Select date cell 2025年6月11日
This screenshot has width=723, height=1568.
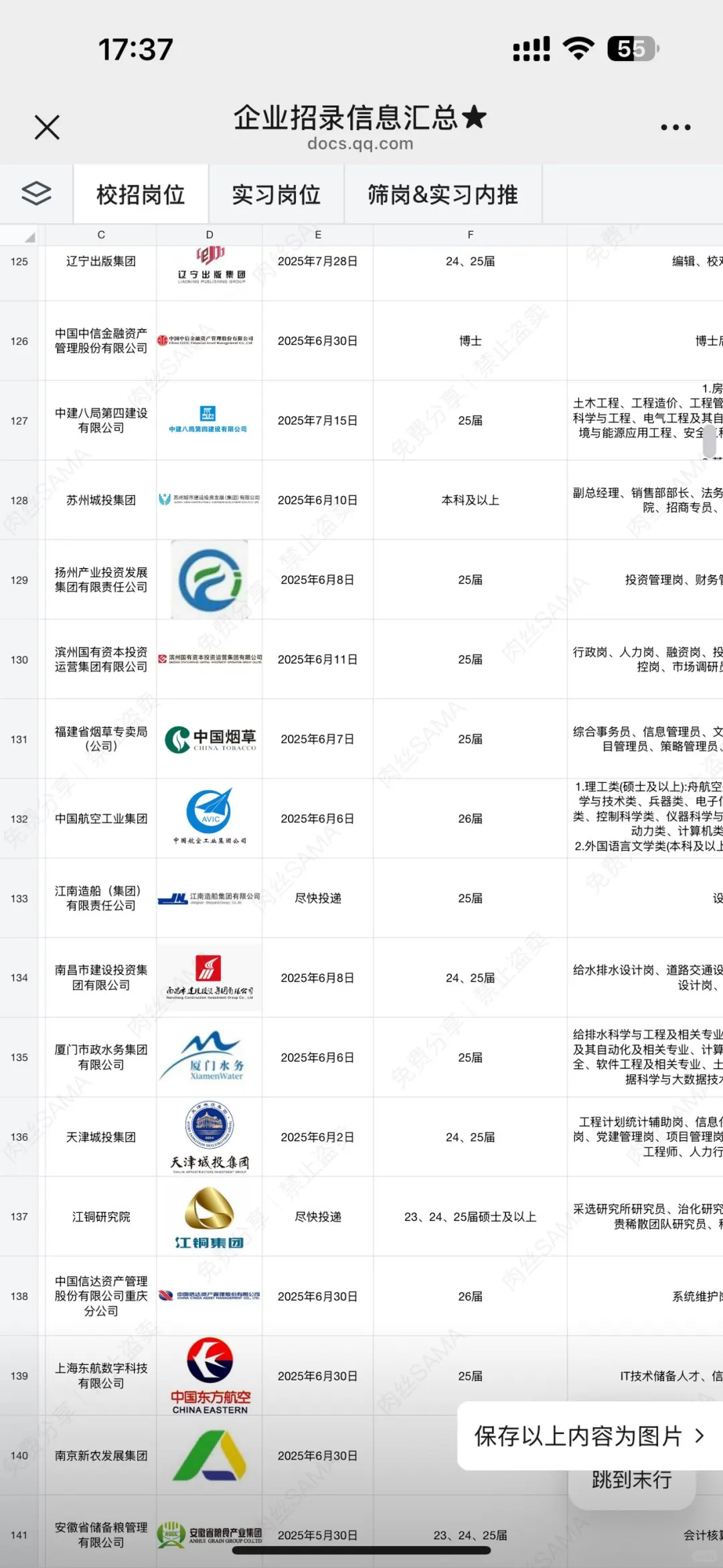click(318, 660)
